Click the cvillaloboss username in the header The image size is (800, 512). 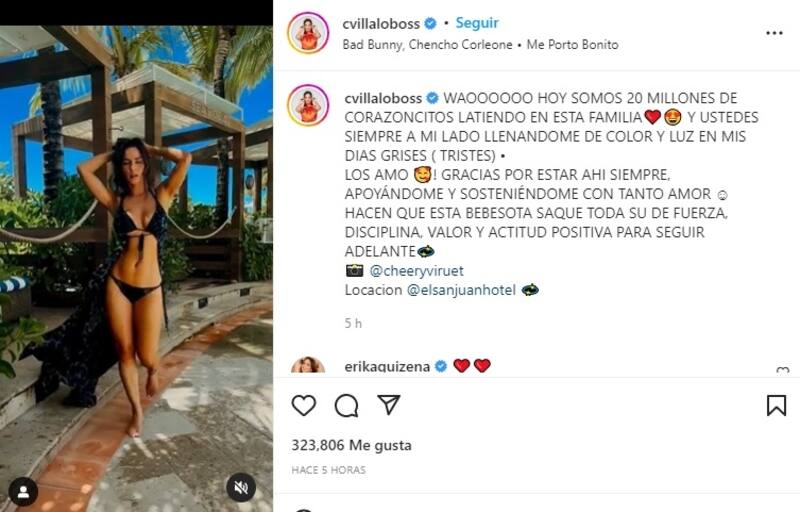tap(382, 23)
